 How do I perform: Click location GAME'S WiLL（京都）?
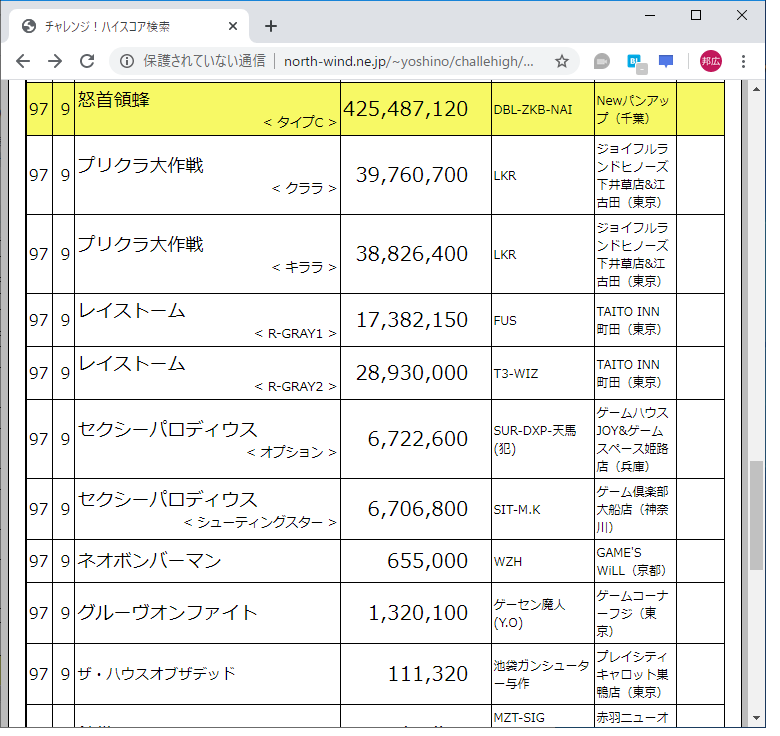[631, 561]
